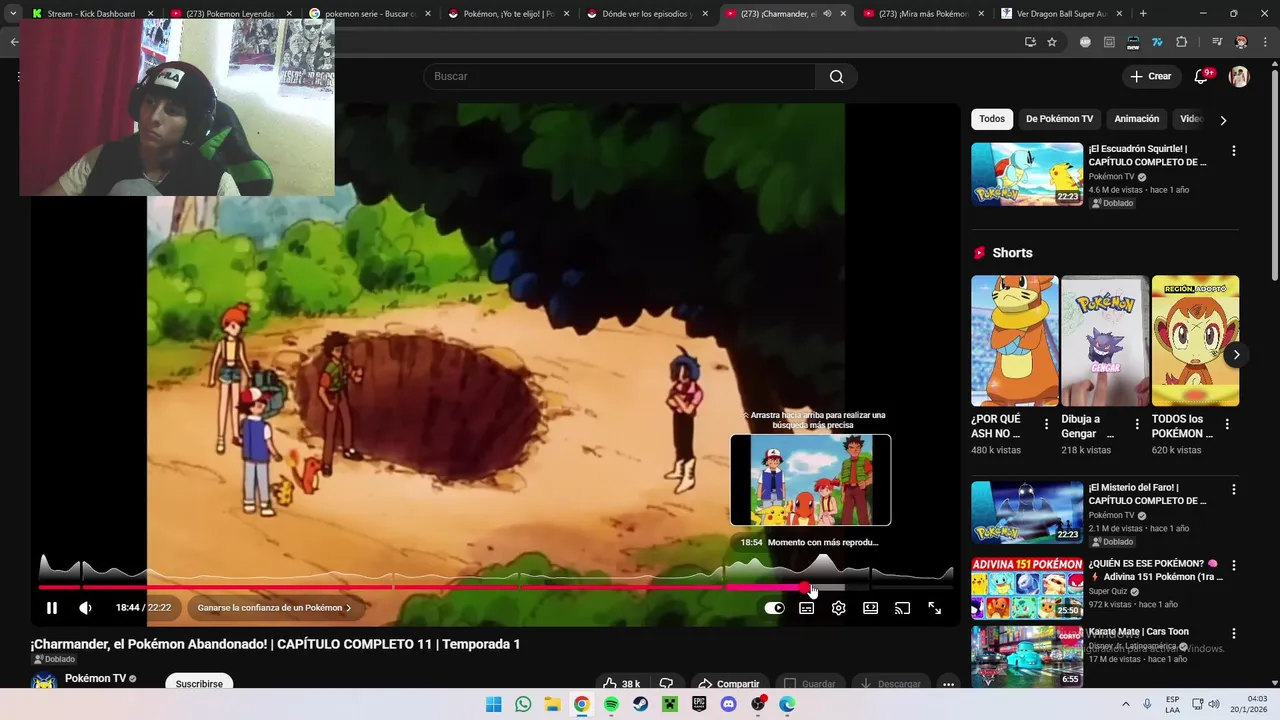Screen dimensions: 1280x720
Task: Switch to 'Stream - Kick Dashboard' browser tab
Action: click(x=92, y=14)
